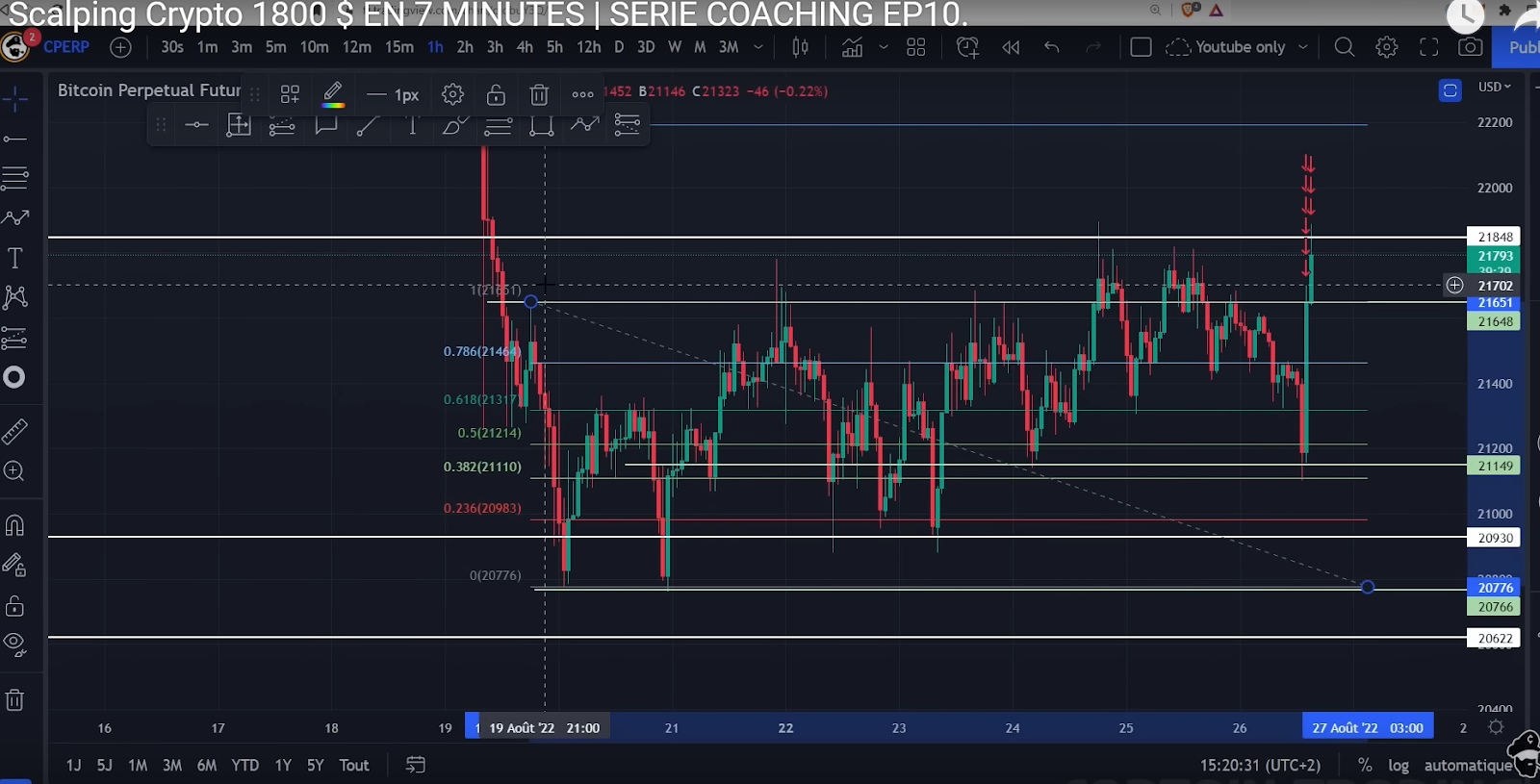Viewport: 1540px width, 784px height.
Task: Open the candlestick chart type selector
Action: pyautogui.click(x=800, y=47)
